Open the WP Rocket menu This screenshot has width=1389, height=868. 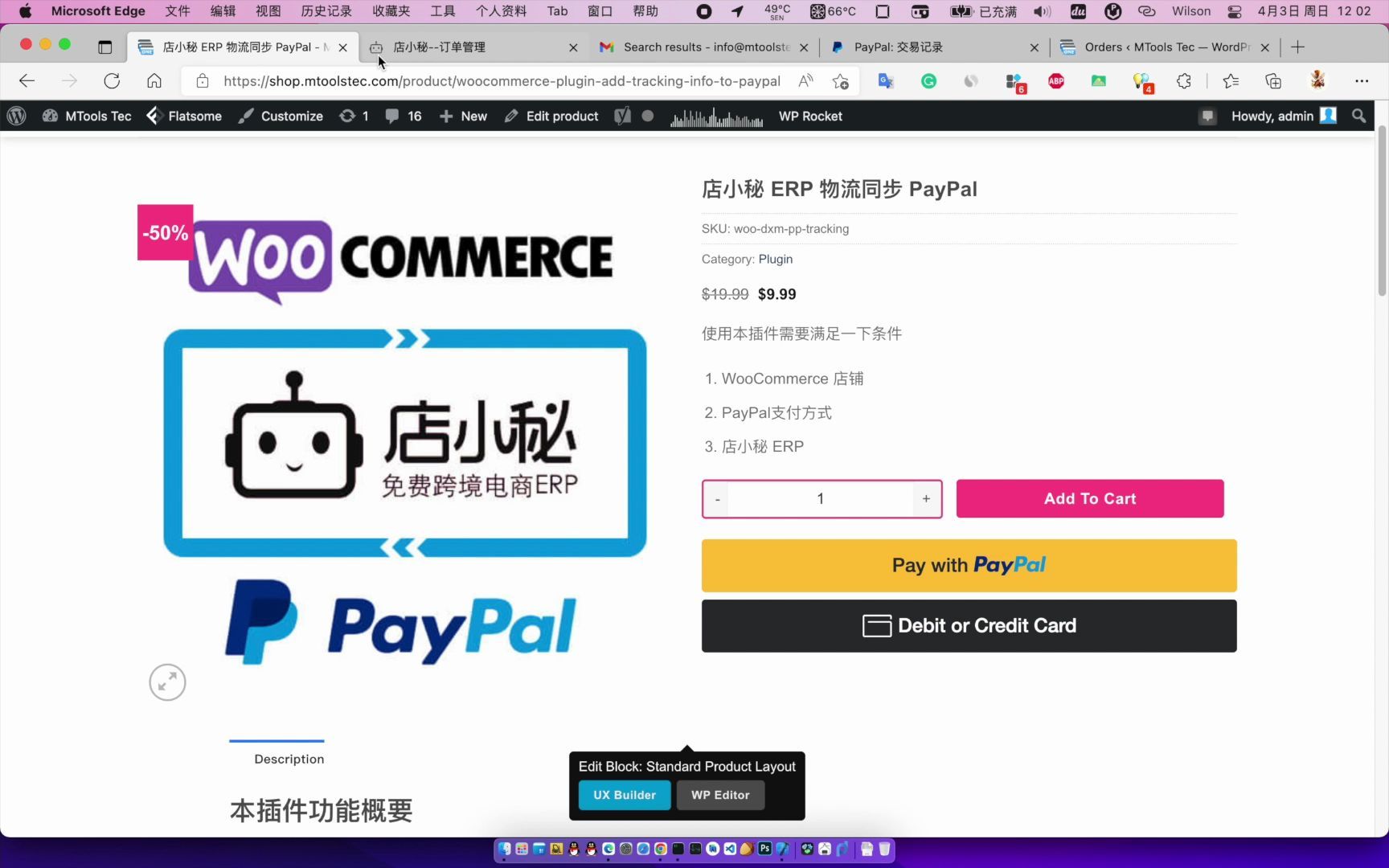pos(810,116)
